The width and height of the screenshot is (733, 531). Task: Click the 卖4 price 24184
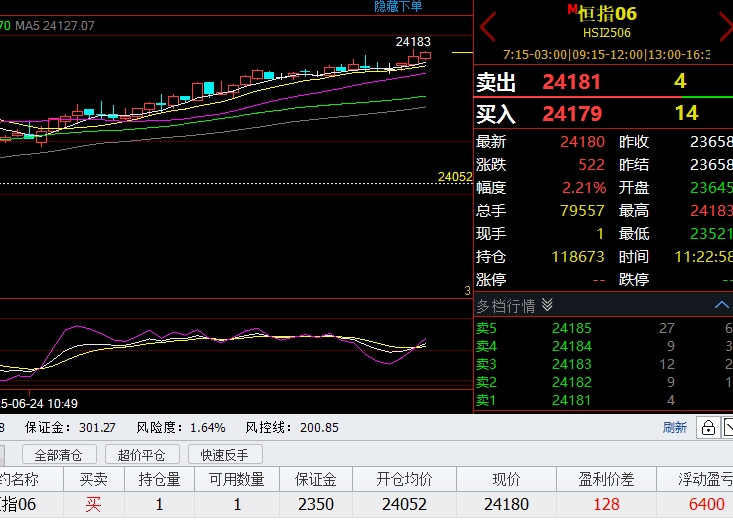click(571, 346)
